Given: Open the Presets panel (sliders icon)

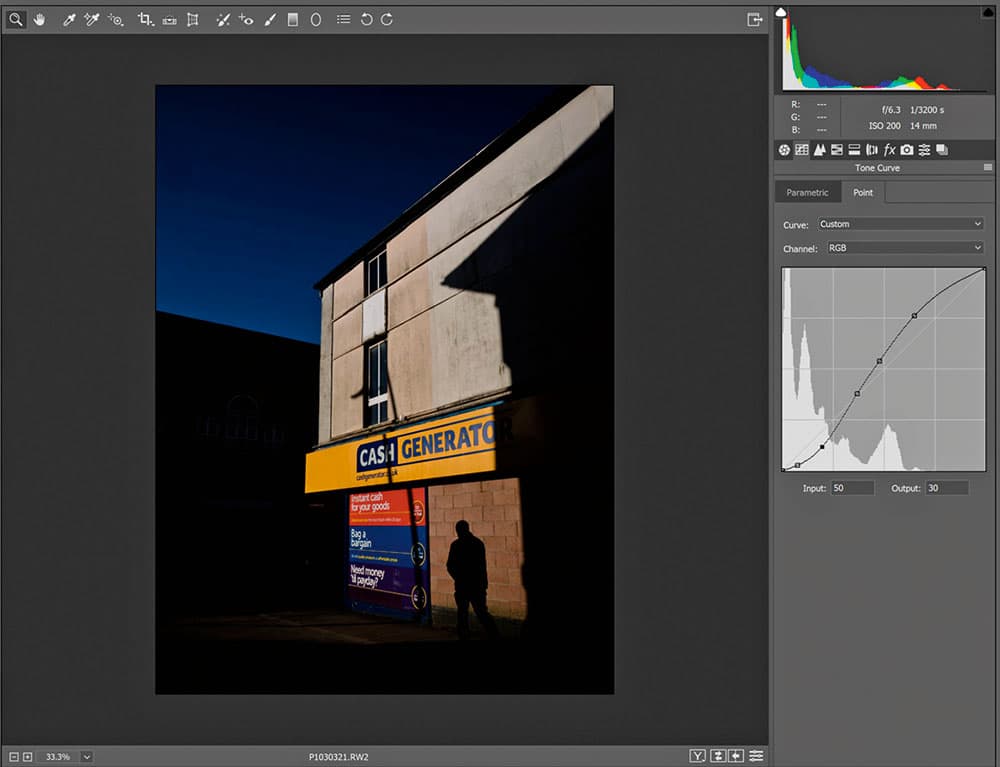Looking at the screenshot, I should pos(924,150).
